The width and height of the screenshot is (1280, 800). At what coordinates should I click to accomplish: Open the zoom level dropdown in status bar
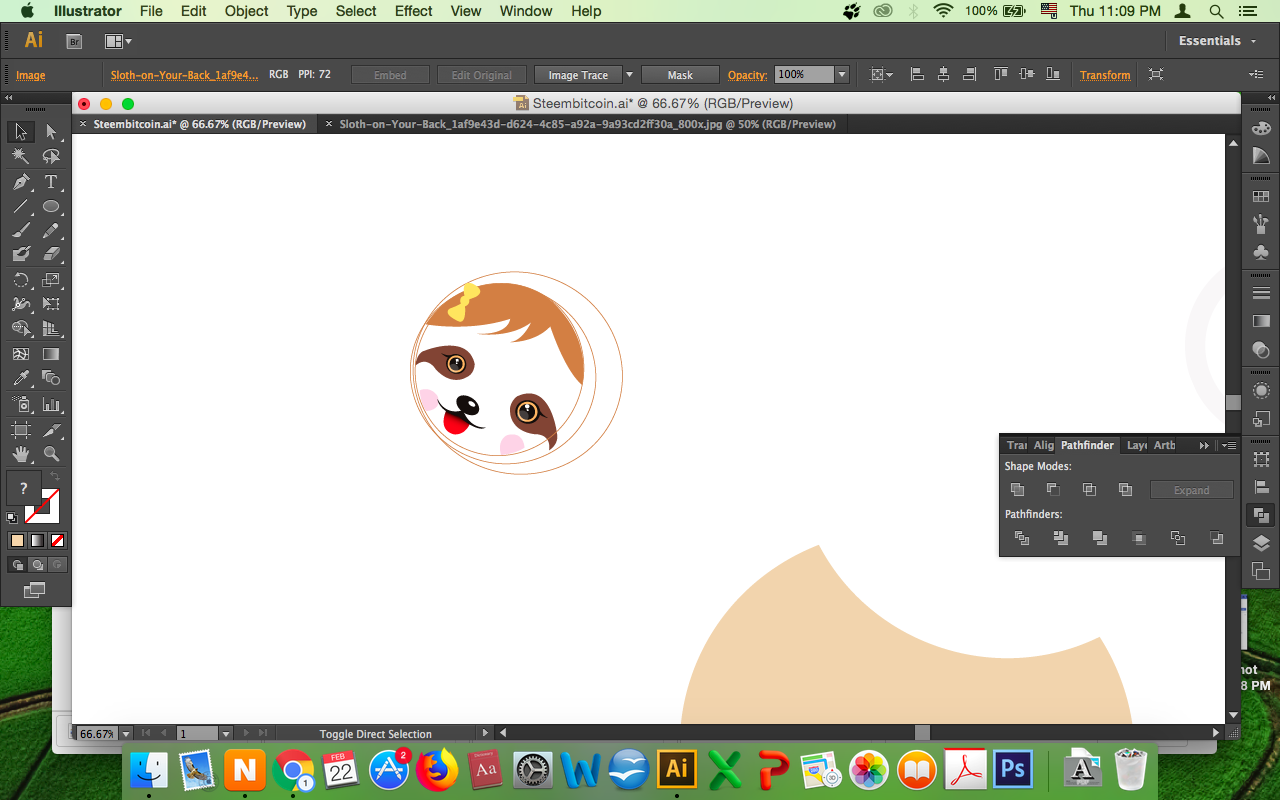click(x=126, y=734)
